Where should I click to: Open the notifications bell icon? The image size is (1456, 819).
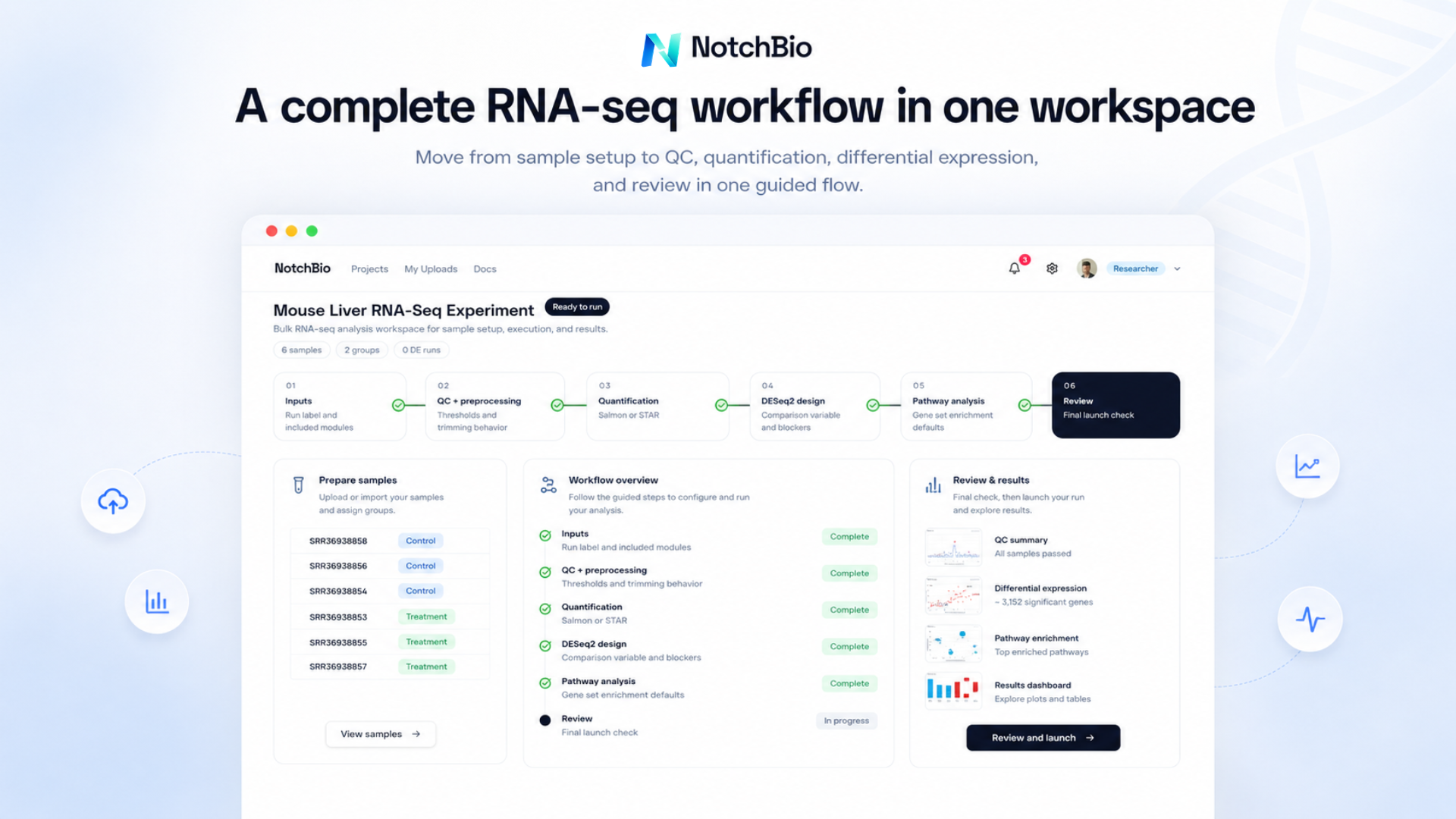[1014, 268]
